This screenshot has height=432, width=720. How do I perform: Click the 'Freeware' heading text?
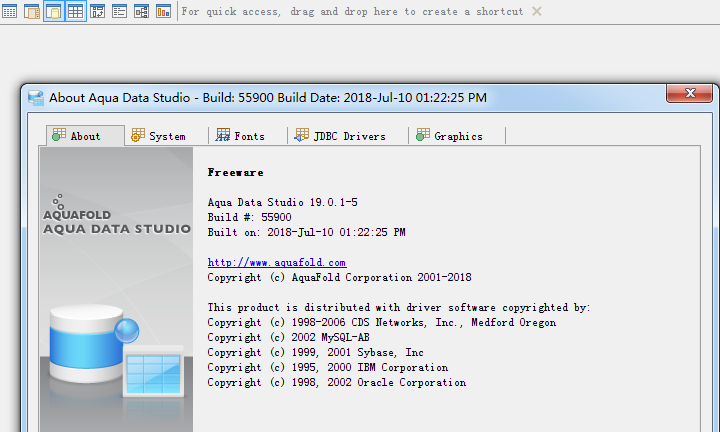pyautogui.click(x=236, y=173)
